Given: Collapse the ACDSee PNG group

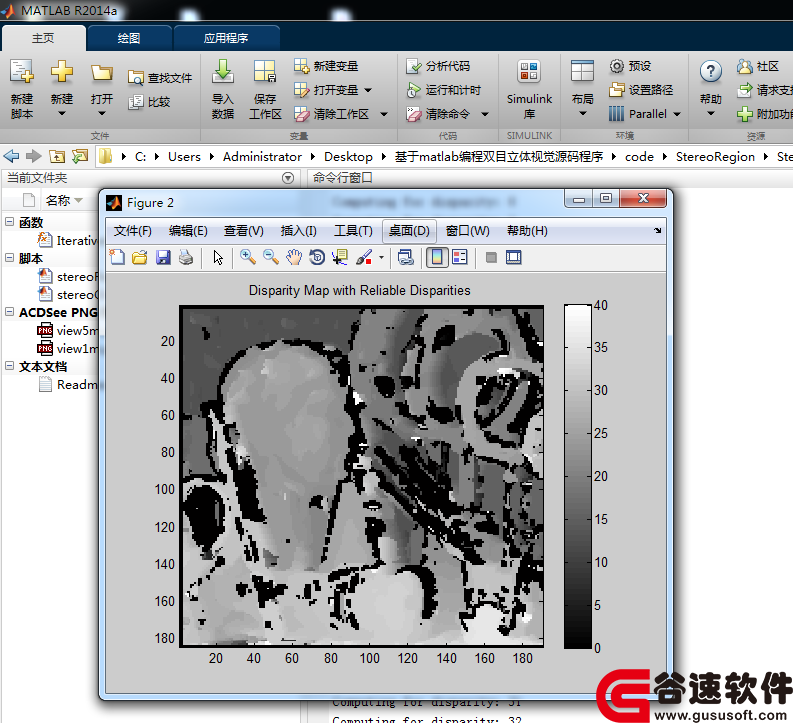Looking at the screenshot, I should click(x=9, y=311).
